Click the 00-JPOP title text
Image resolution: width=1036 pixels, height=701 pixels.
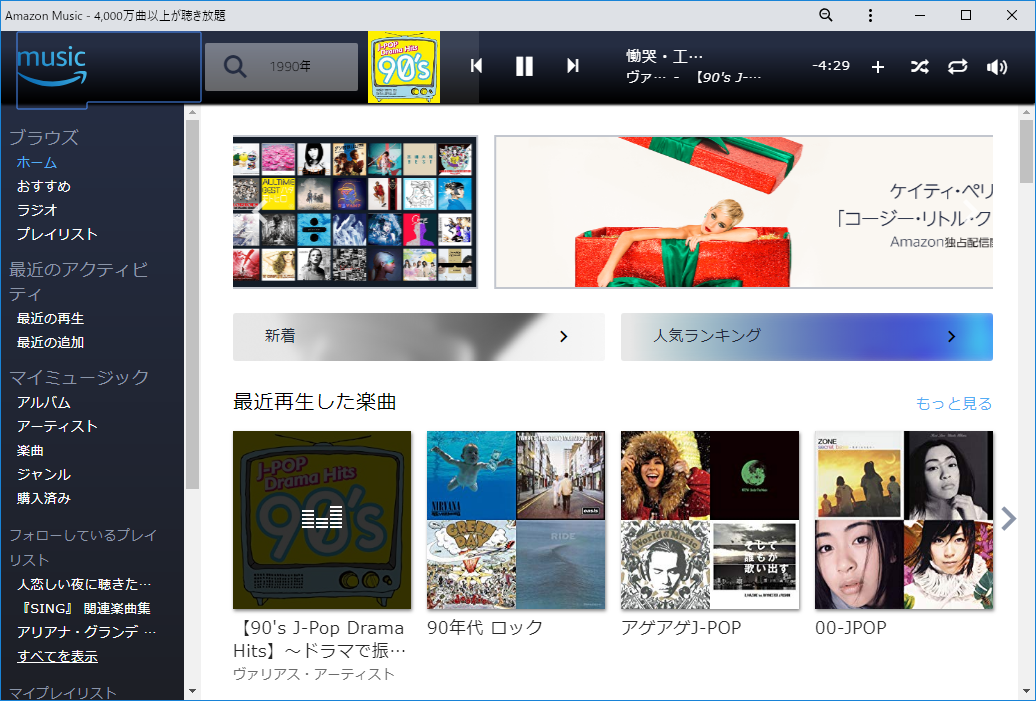[x=851, y=628]
